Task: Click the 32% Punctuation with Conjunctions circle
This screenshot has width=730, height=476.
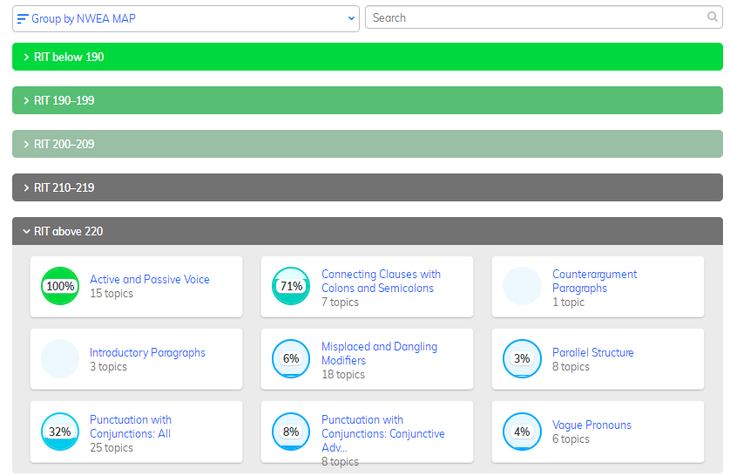Action: (60, 432)
